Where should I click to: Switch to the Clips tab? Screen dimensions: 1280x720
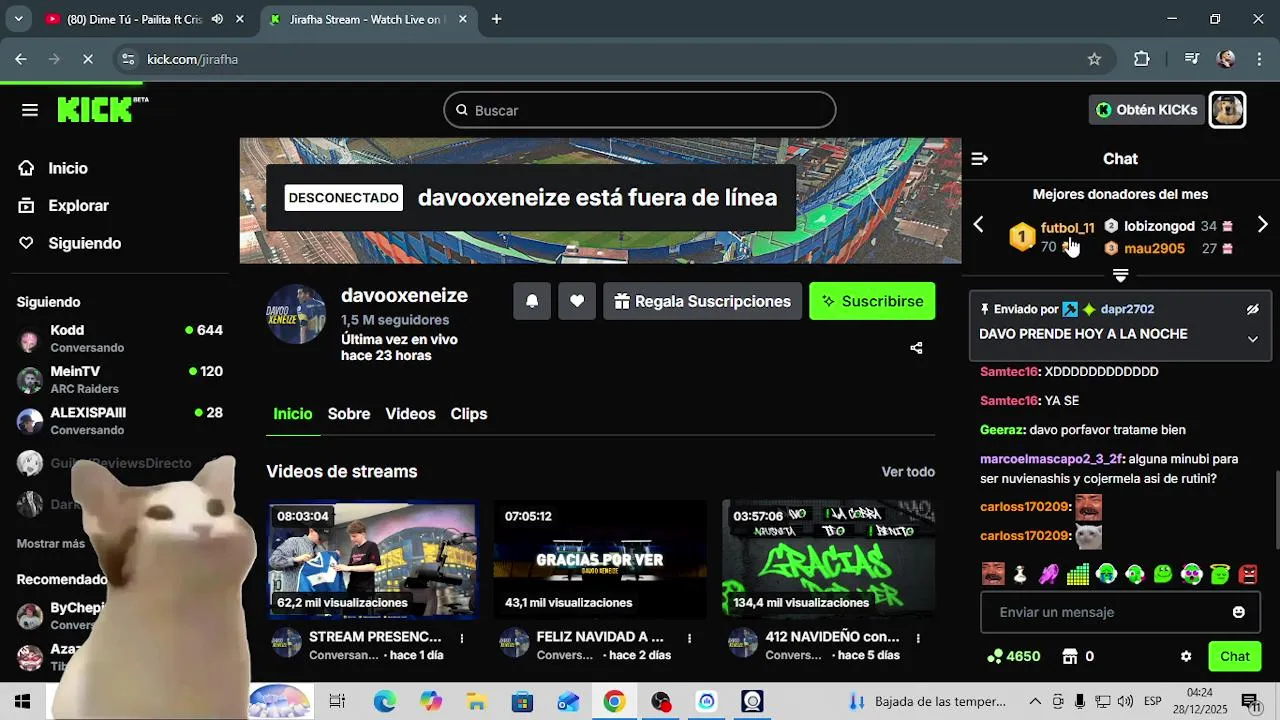click(469, 414)
